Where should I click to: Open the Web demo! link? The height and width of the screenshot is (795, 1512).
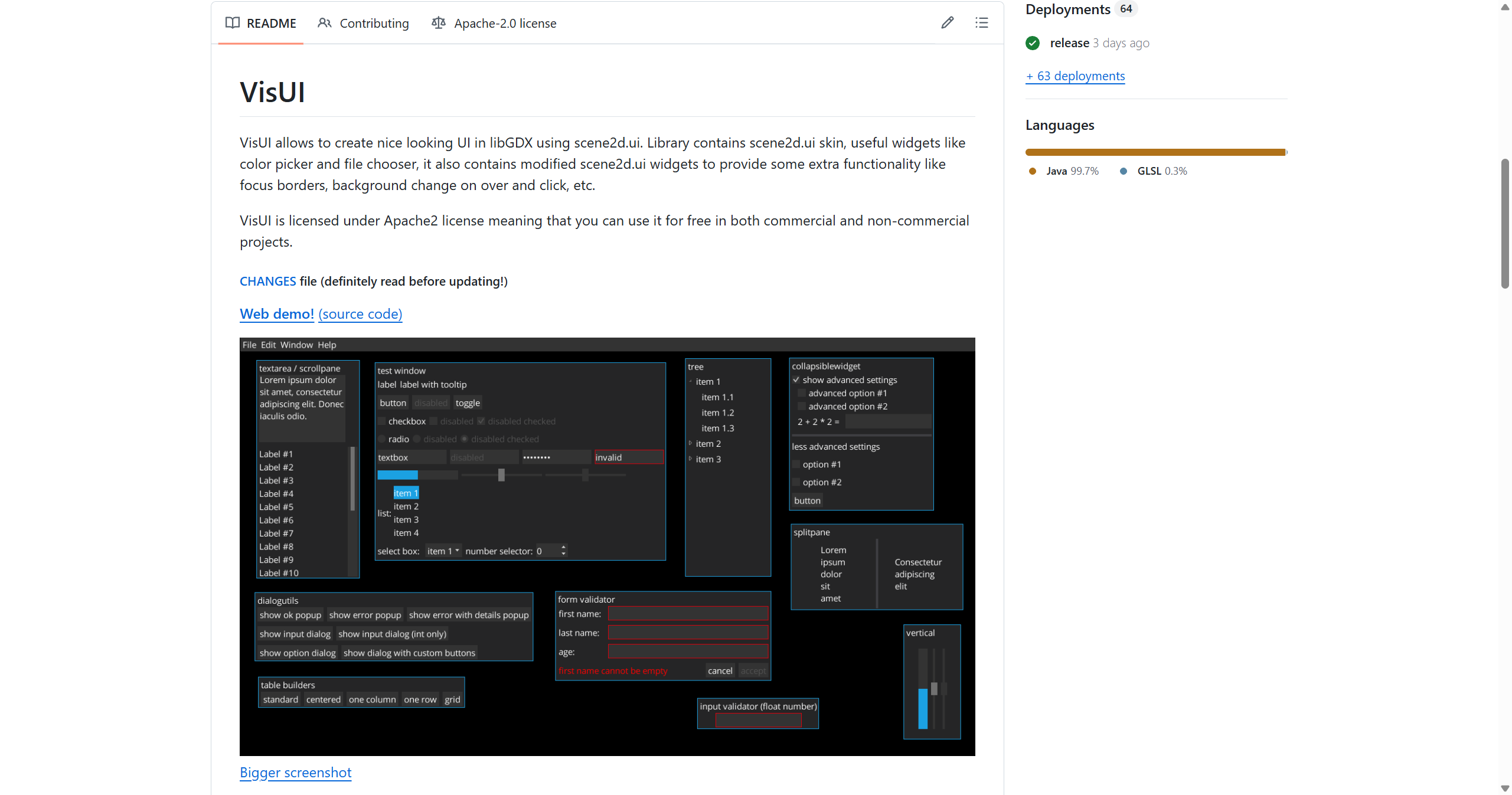pyautogui.click(x=277, y=314)
